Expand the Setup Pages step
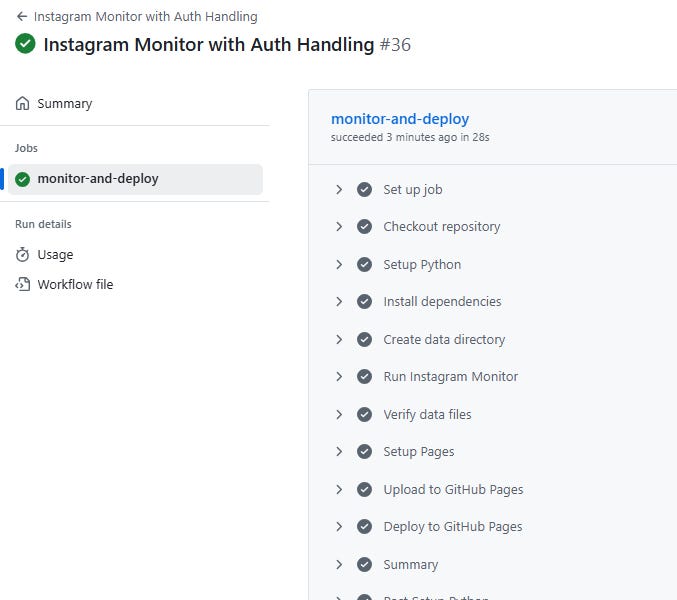 point(339,452)
